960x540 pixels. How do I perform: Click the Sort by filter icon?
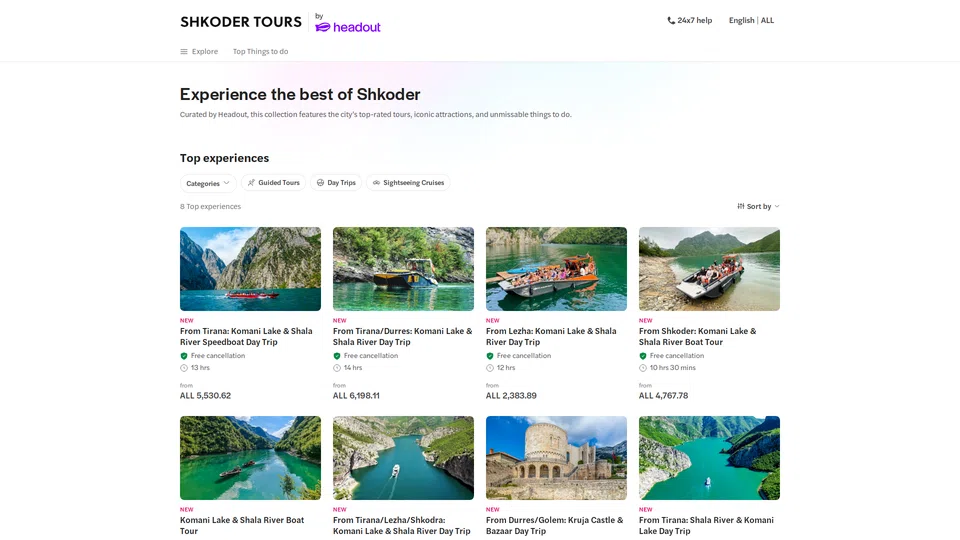click(741, 206)
